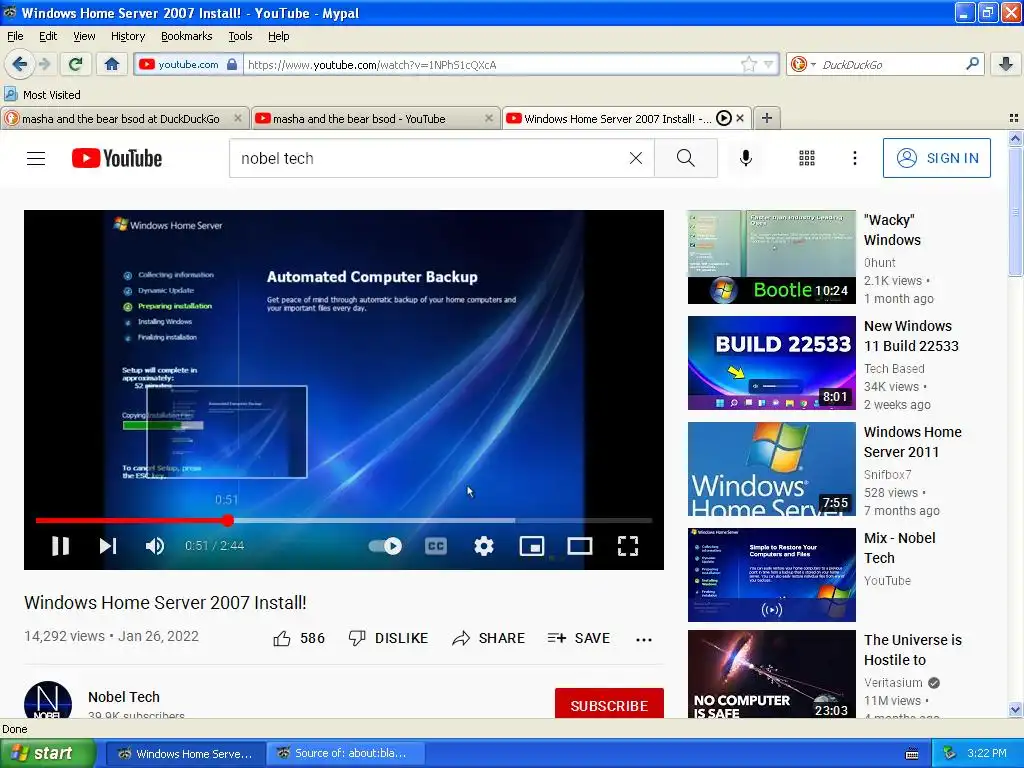The height and width of the screenshot is (768, 1024).
Task: Open the browser home page
Action: pos(112,64)
